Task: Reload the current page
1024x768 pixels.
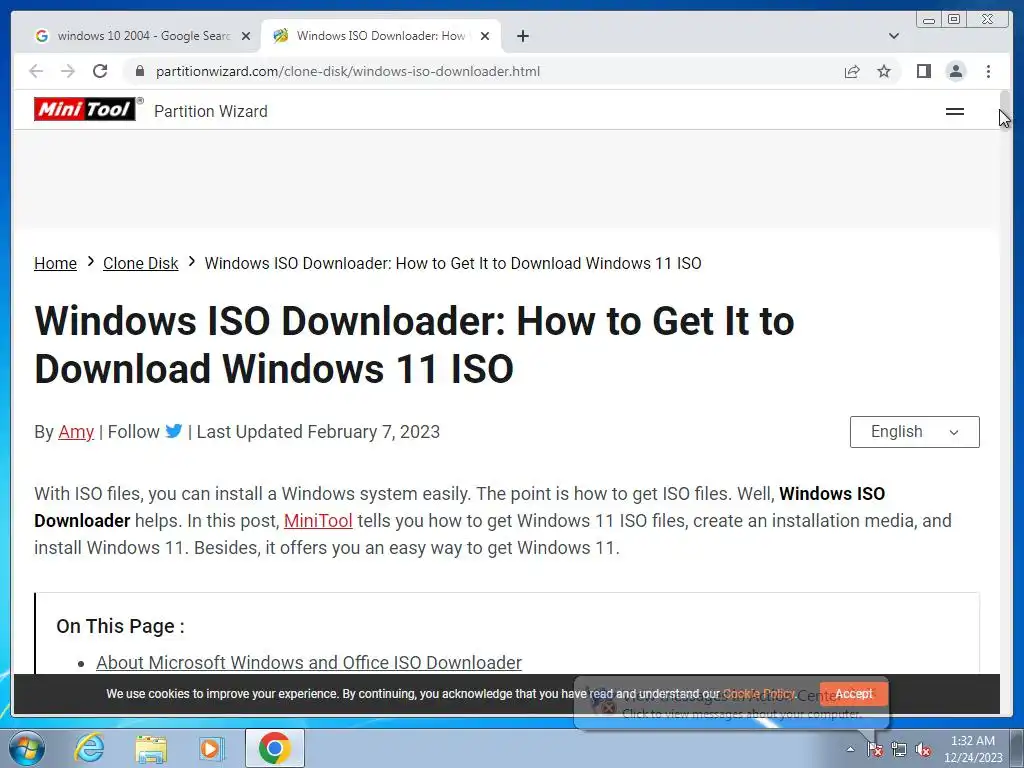Action: pos(100,71)
